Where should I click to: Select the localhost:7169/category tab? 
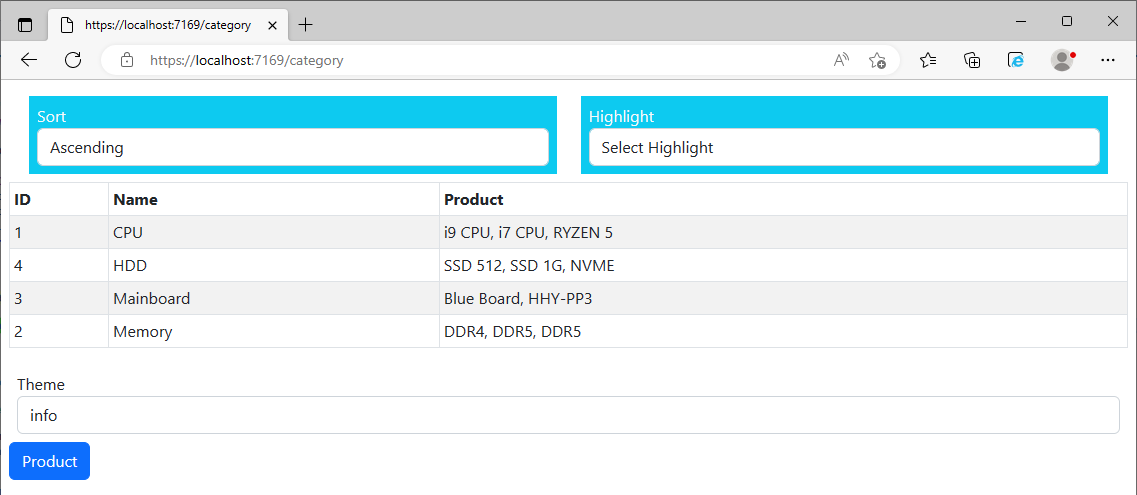168,25
